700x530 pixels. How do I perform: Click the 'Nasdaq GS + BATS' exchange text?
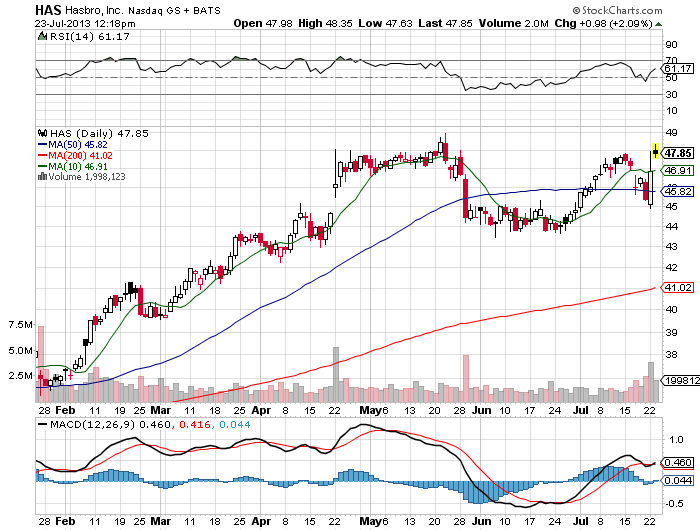(174, 11)
